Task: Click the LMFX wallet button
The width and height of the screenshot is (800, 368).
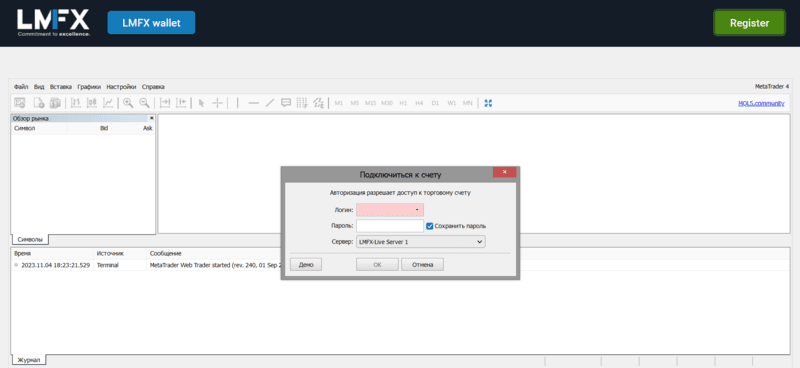Action: coord(151,22)
